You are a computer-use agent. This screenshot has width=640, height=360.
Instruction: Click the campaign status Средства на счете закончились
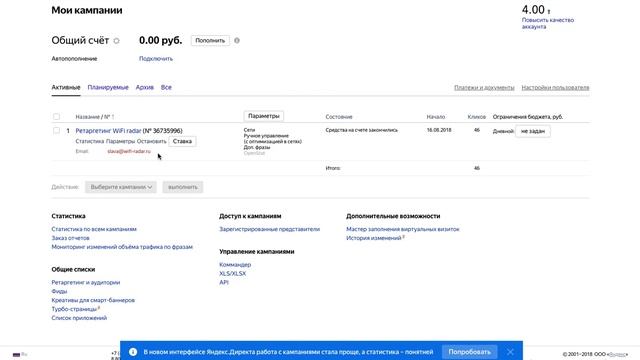pos(362,130)
